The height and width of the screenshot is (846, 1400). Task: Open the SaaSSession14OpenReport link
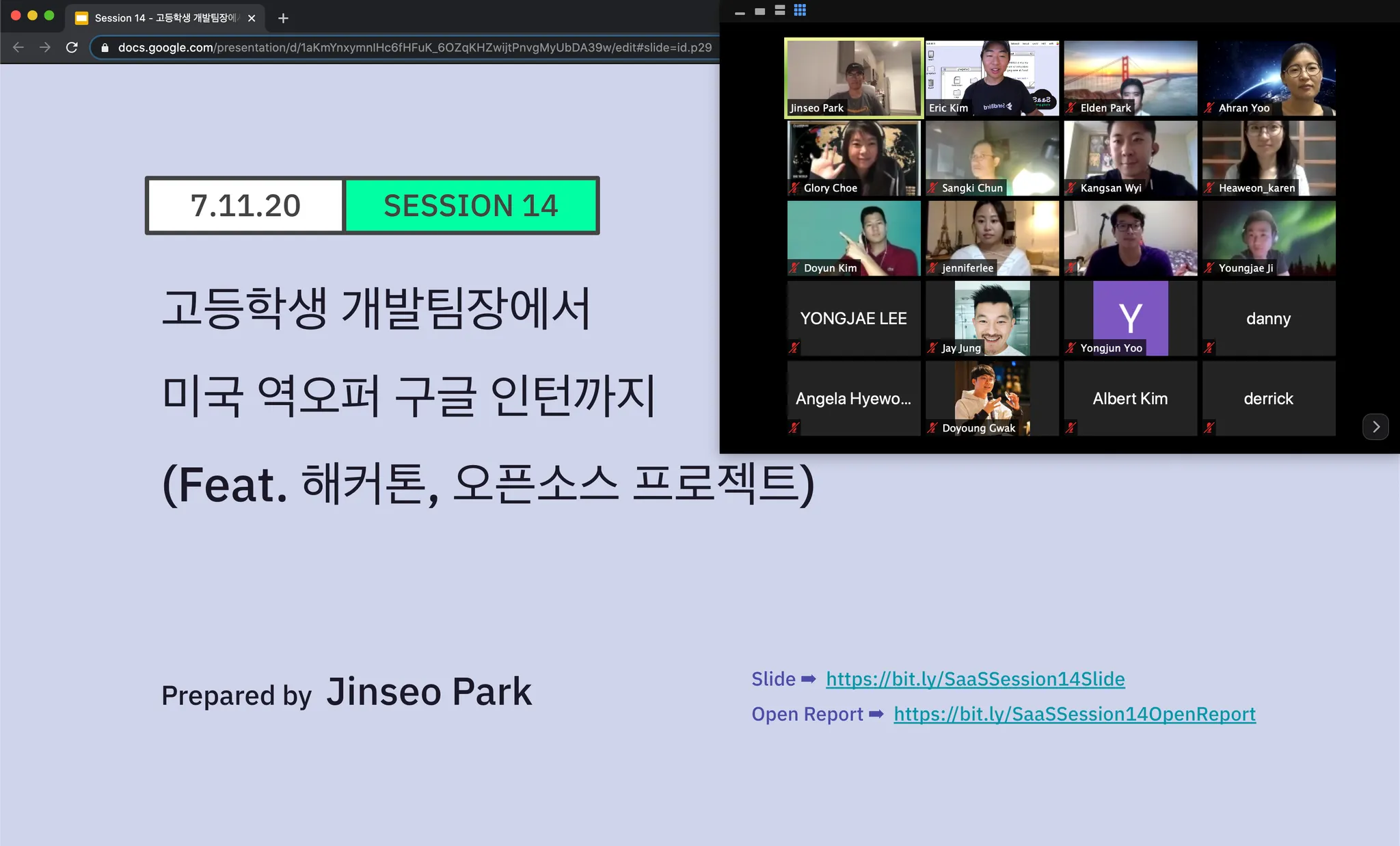[x=1074, y=714]
